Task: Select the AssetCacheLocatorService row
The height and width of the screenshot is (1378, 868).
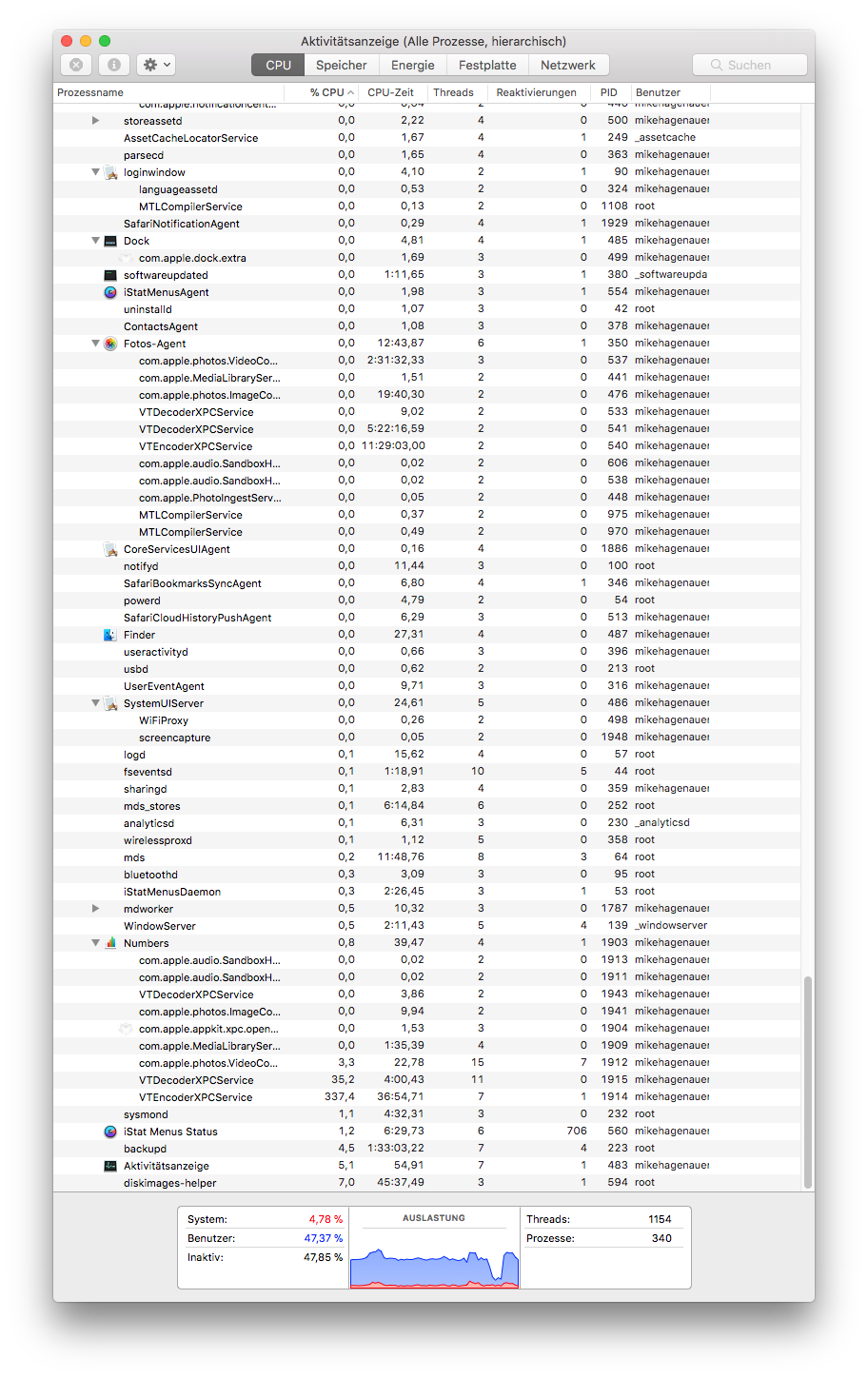Action: tap(428, 138)
